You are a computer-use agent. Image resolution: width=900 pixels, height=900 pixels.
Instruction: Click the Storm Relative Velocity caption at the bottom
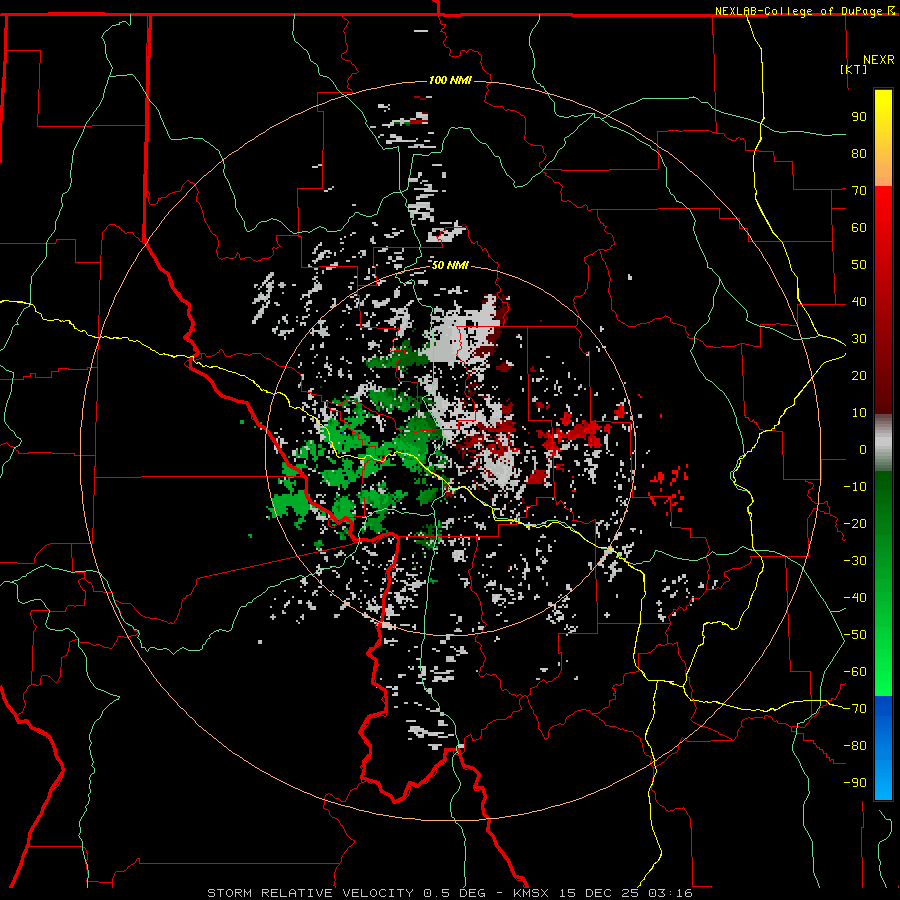click(x=450, y=893)
